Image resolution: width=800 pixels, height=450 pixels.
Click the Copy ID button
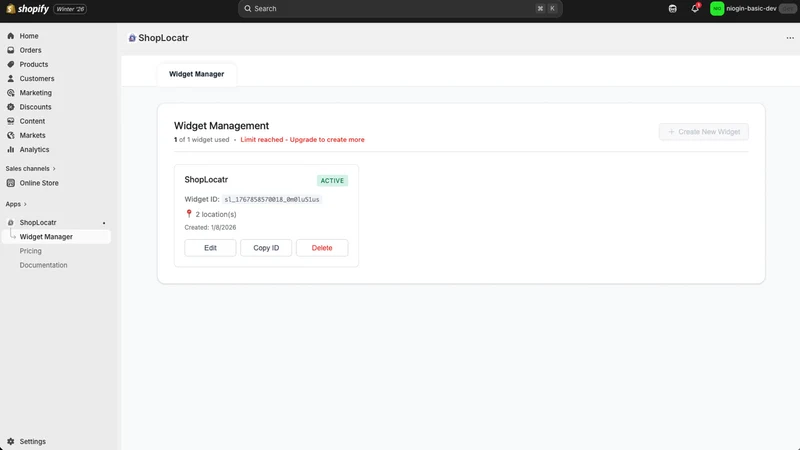coord(266,248)
